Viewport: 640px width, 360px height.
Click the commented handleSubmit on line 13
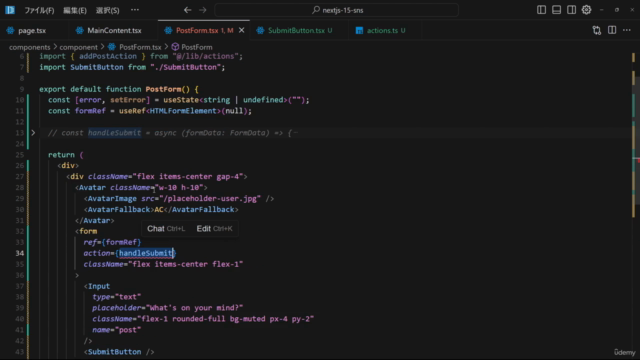(114, 133)
